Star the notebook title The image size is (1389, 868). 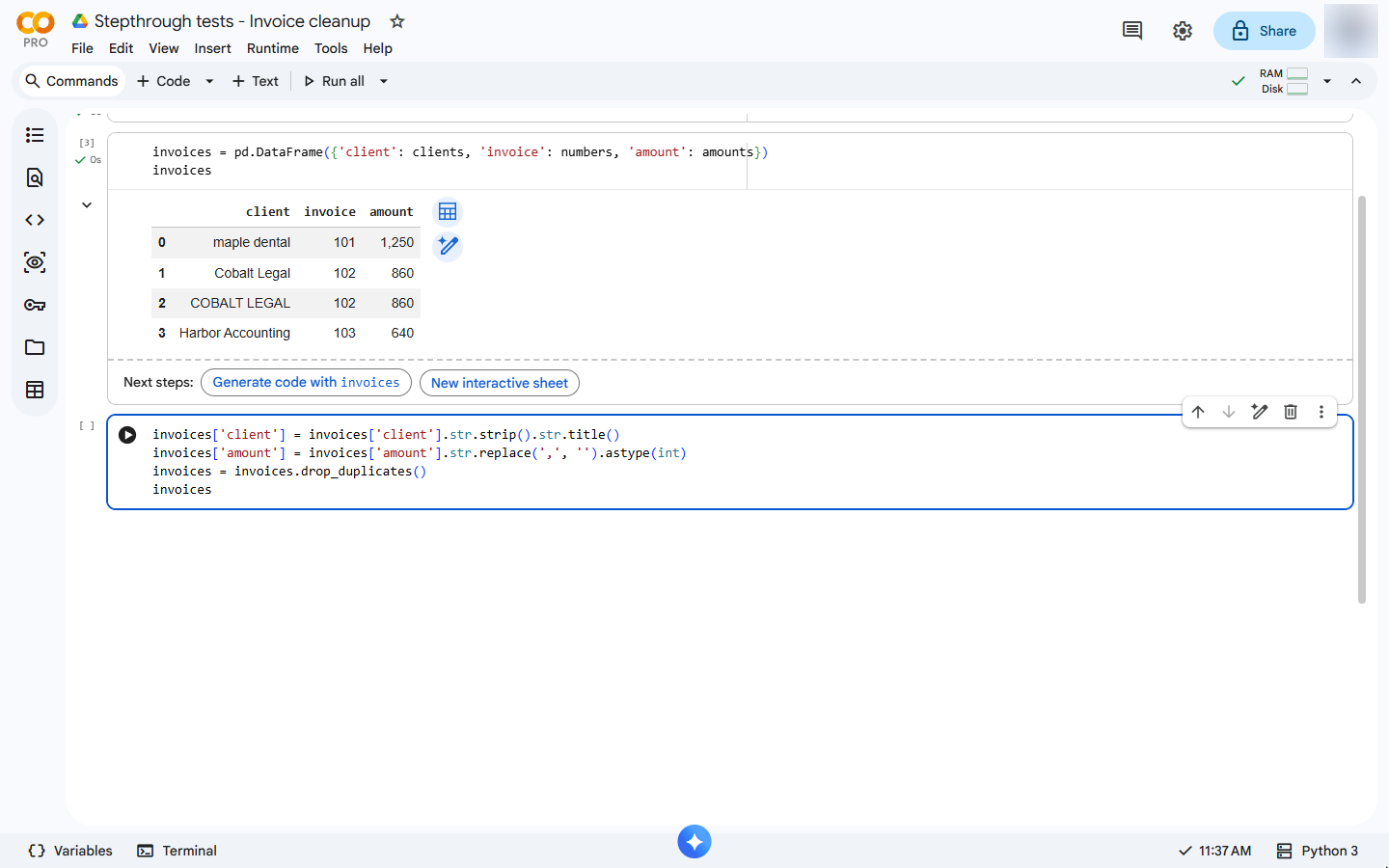(397, 21)
